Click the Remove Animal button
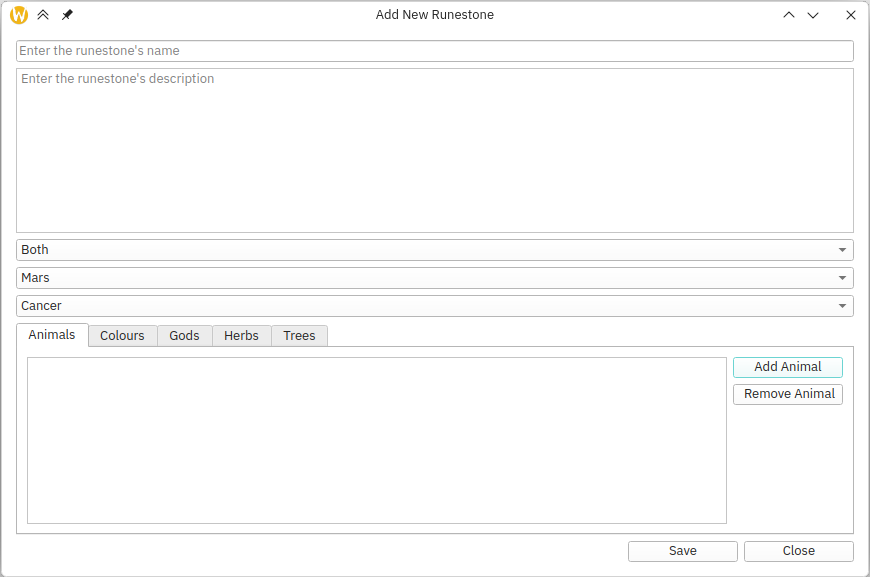Image resolution: width=870 pixels, height=577 pixels. [788, 394]
